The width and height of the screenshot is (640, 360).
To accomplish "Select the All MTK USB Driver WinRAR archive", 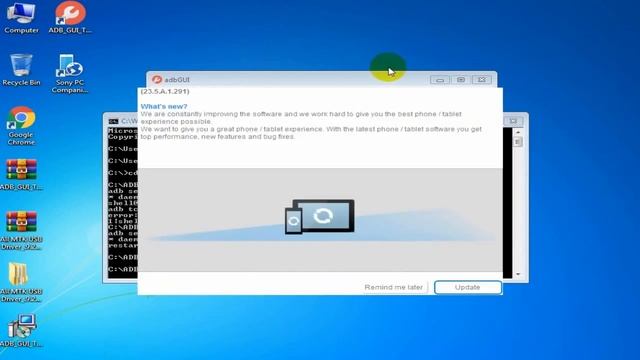I will pyautogui.click(x=21, y=230).
